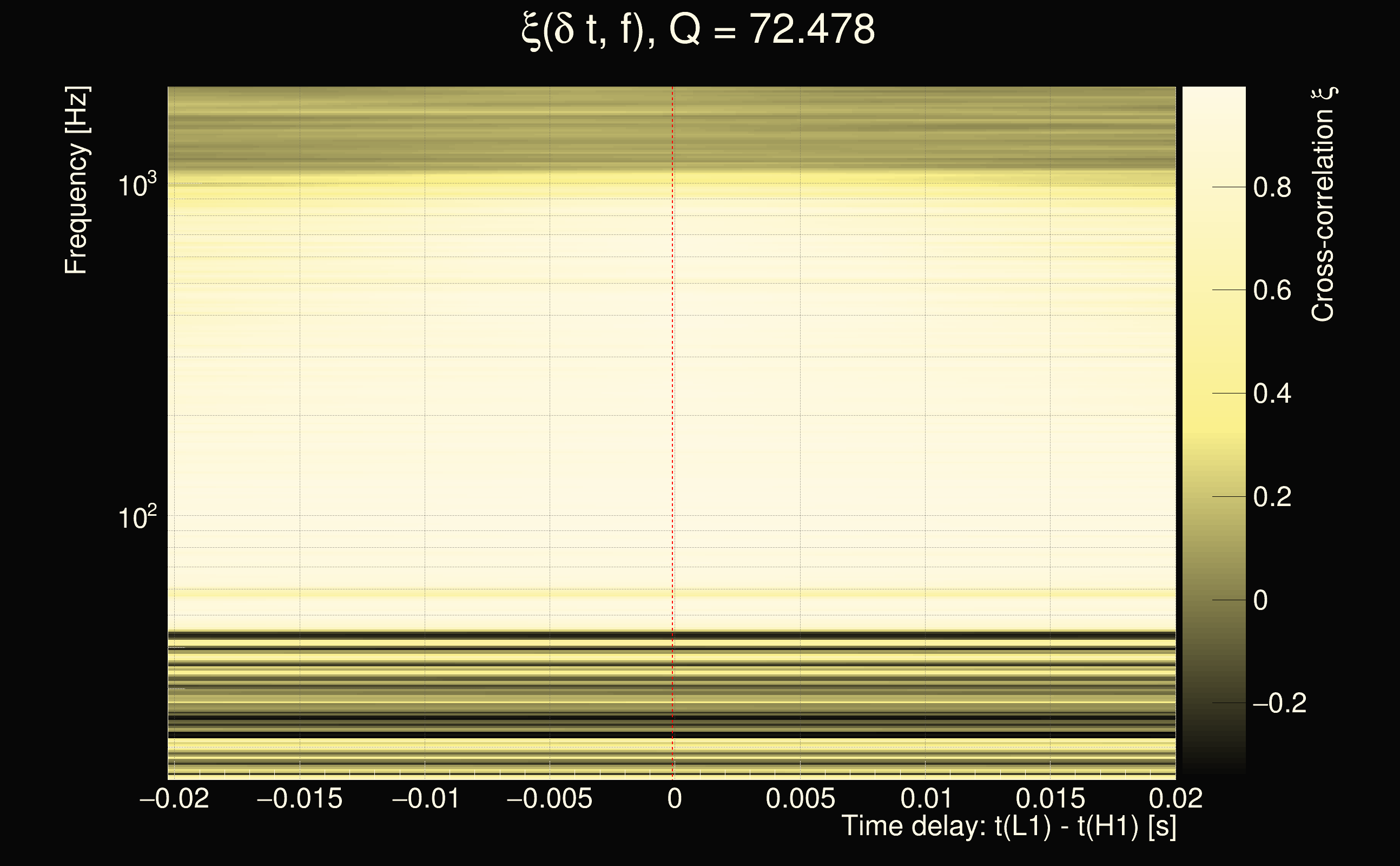Click the –0.02 x-axis tick label
Image resolution: width=1400 pixels, height=866 pixels.
(x=174, y=798)
